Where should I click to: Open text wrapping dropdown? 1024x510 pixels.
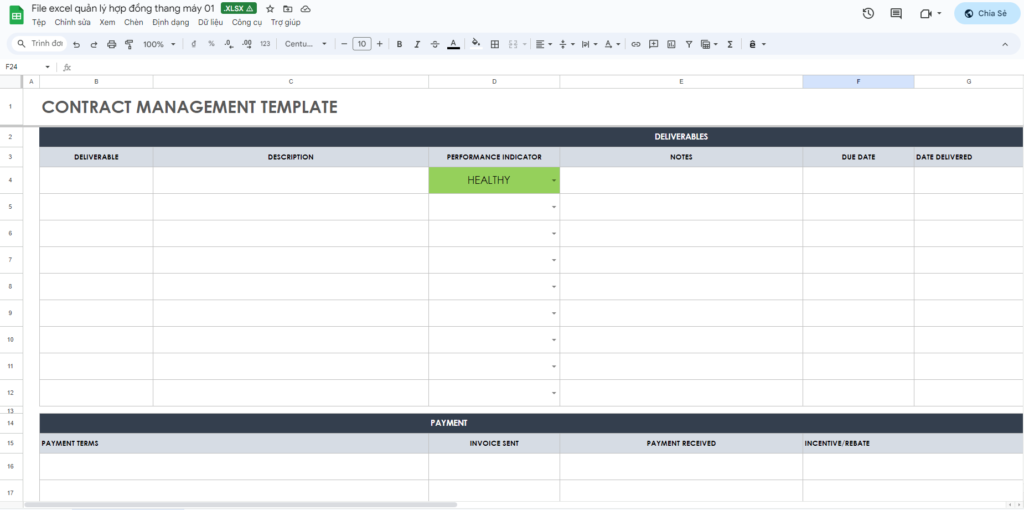coord(589,44)
